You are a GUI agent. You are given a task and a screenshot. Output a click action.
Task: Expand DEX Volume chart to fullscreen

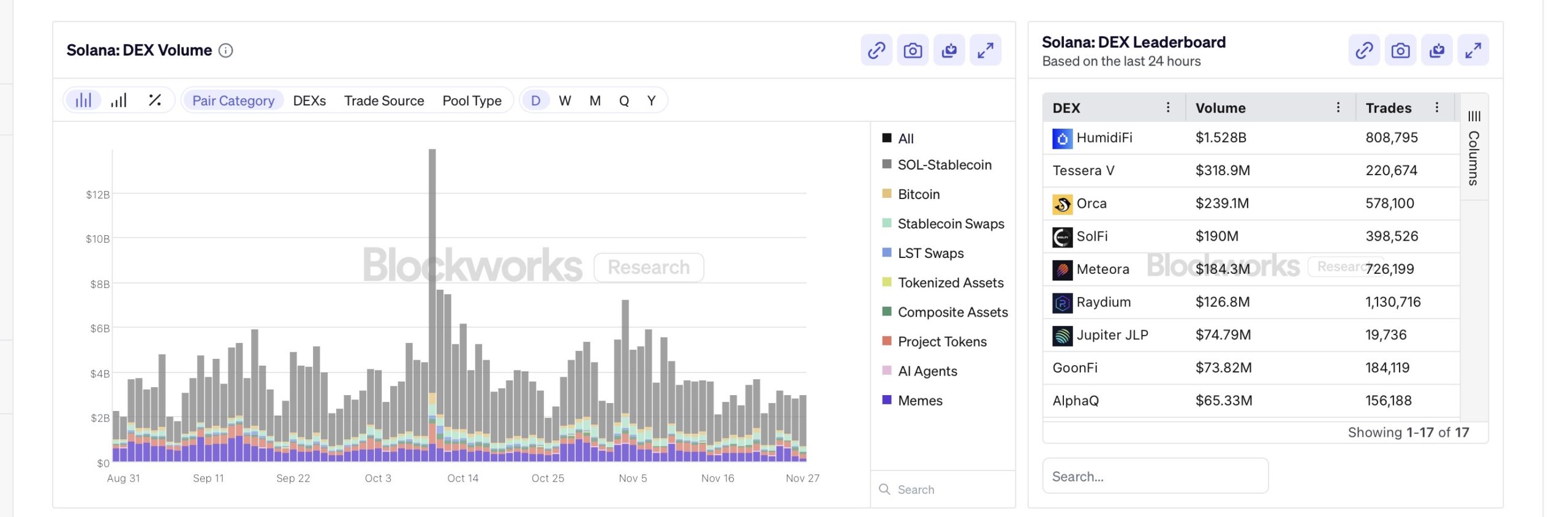point(985,50)
